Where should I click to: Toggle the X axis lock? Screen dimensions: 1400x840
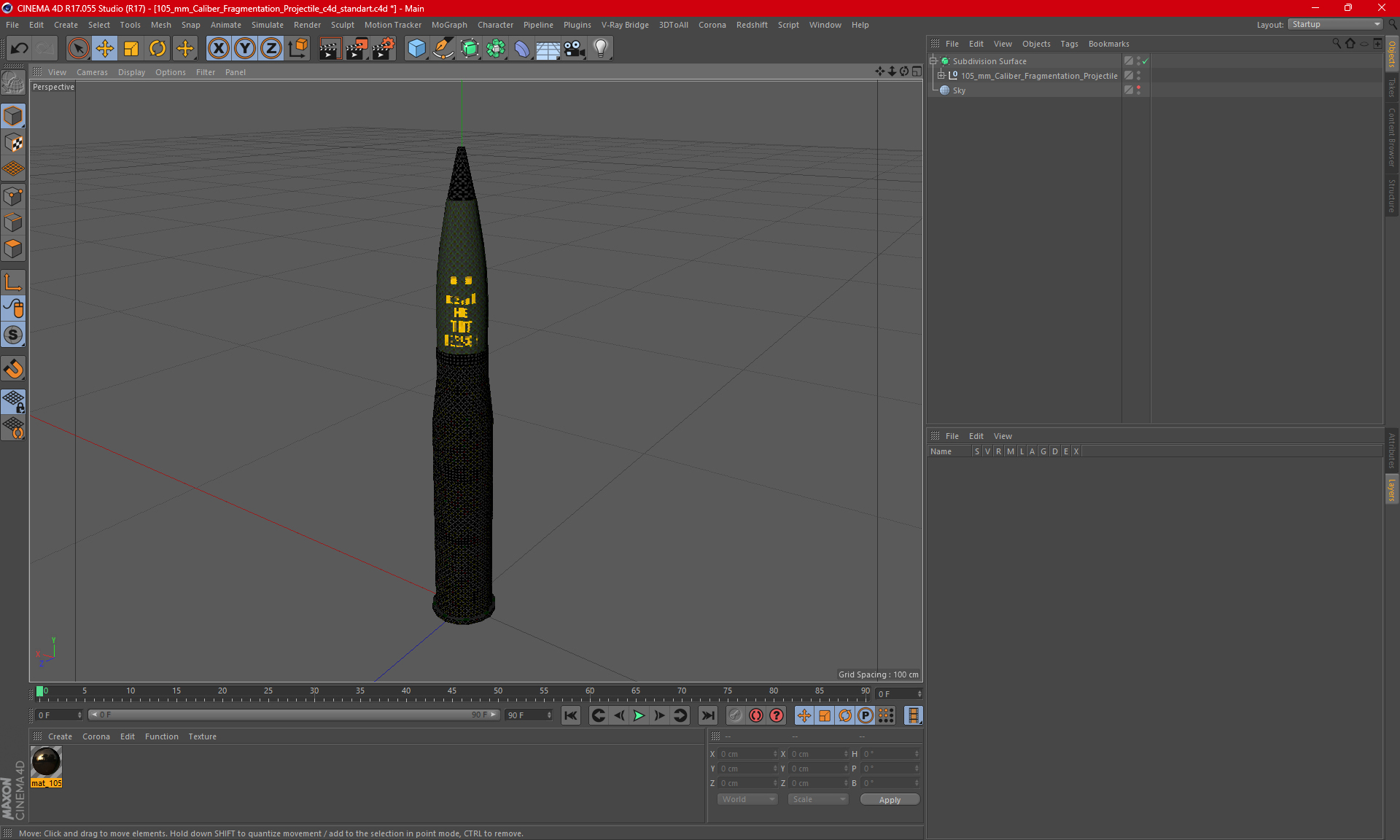pyautogui.click(x=218, y=49)
